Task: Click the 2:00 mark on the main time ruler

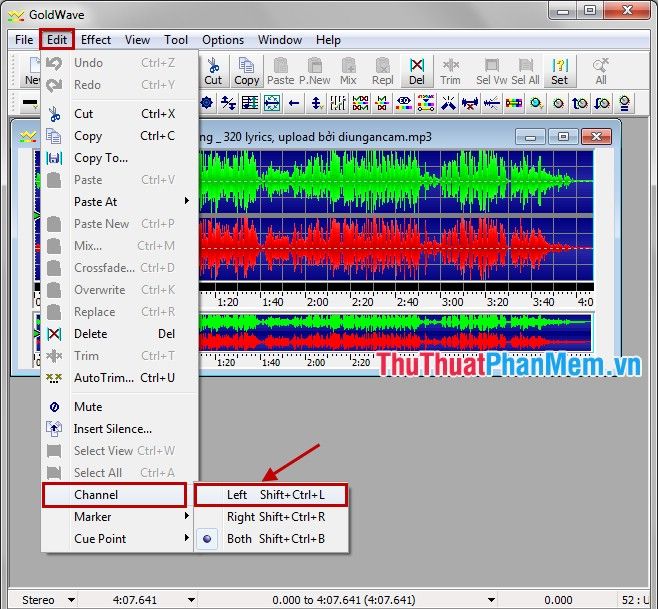Action: (318, 302)
